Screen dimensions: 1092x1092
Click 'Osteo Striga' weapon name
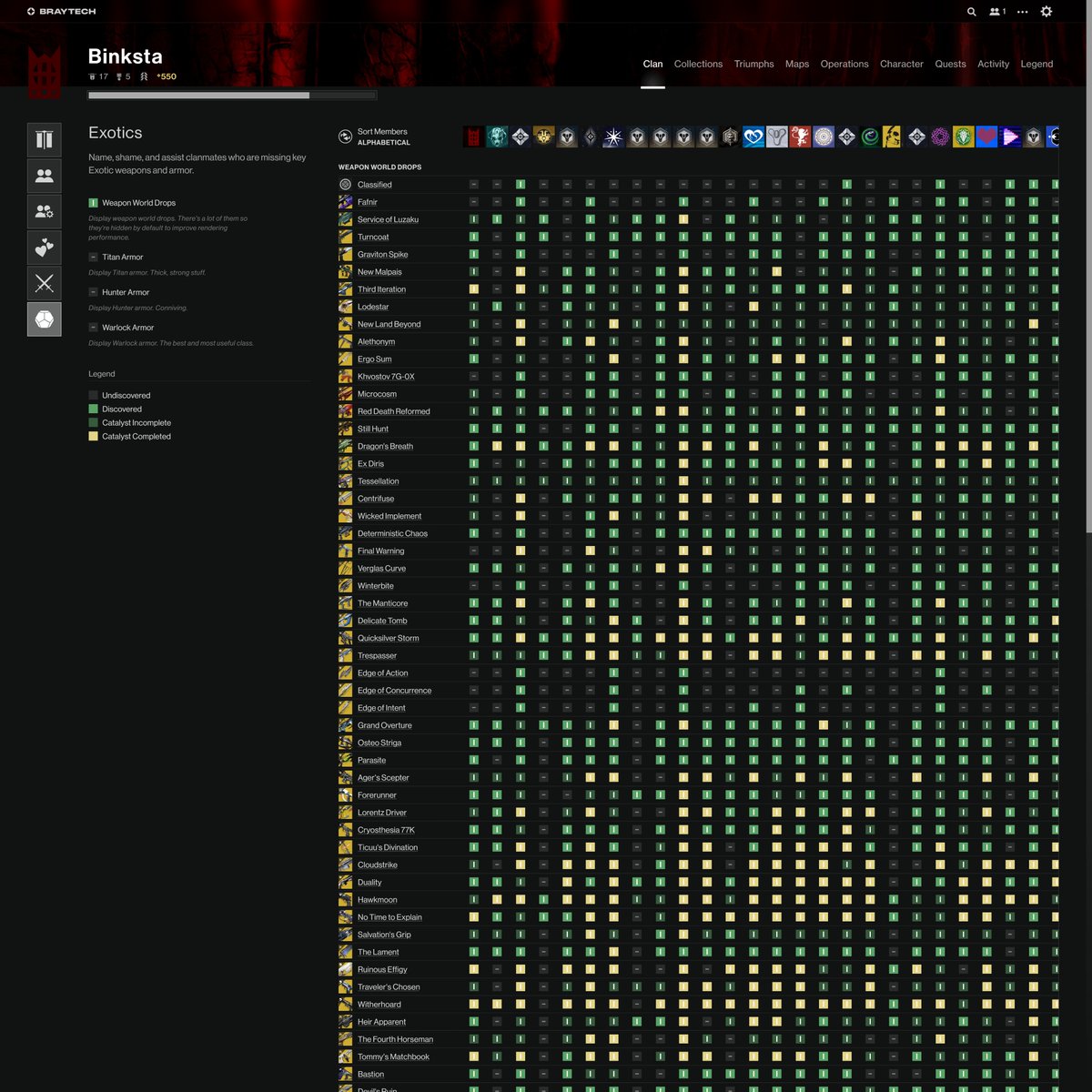tap(379, 743)
